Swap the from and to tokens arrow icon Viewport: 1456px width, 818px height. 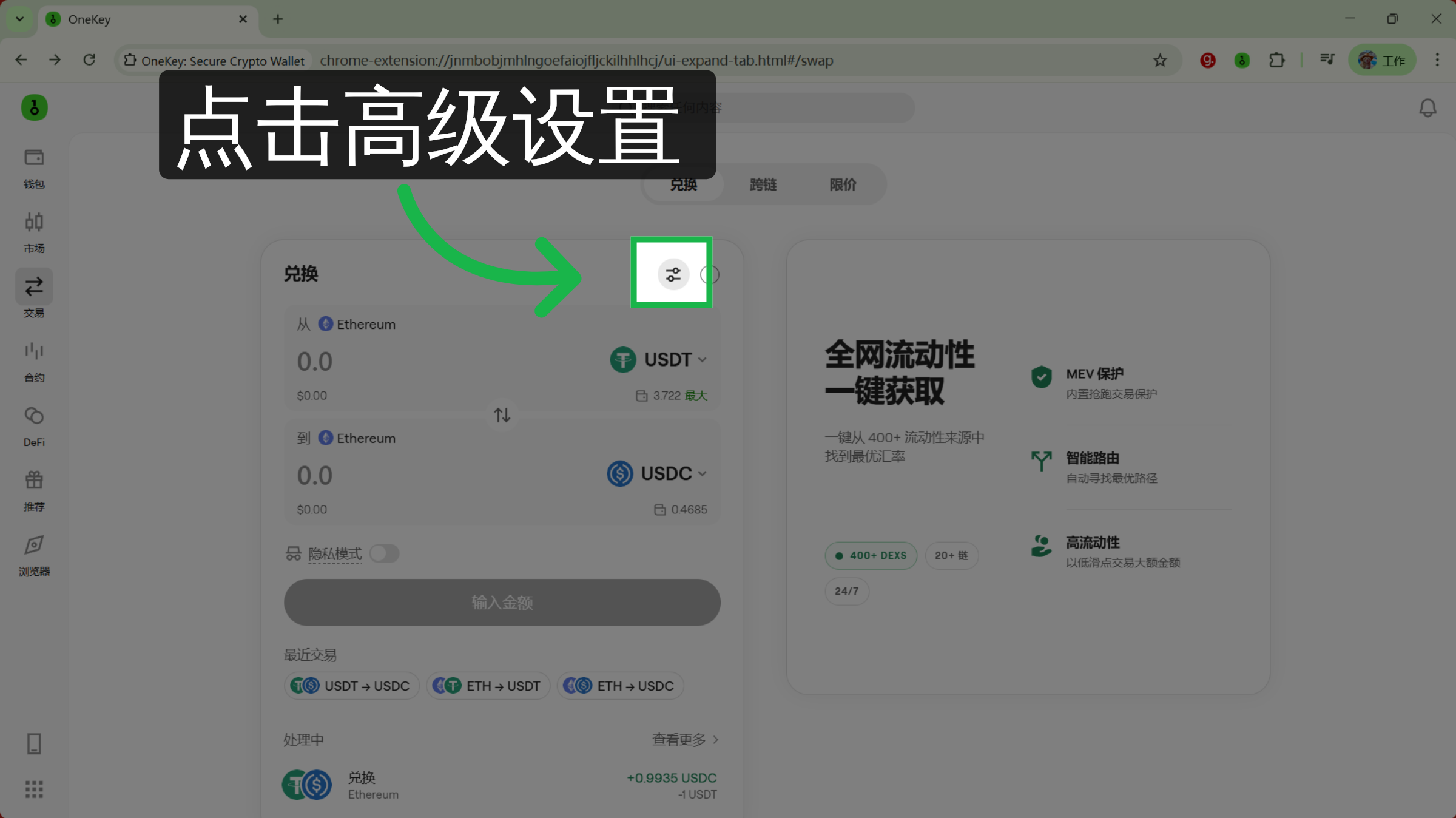(502, 415)
